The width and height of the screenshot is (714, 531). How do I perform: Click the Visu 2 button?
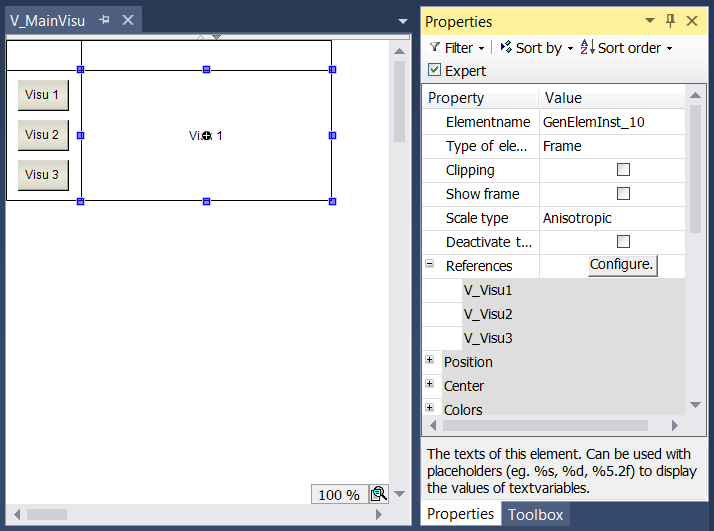click(x=43, y=135)
